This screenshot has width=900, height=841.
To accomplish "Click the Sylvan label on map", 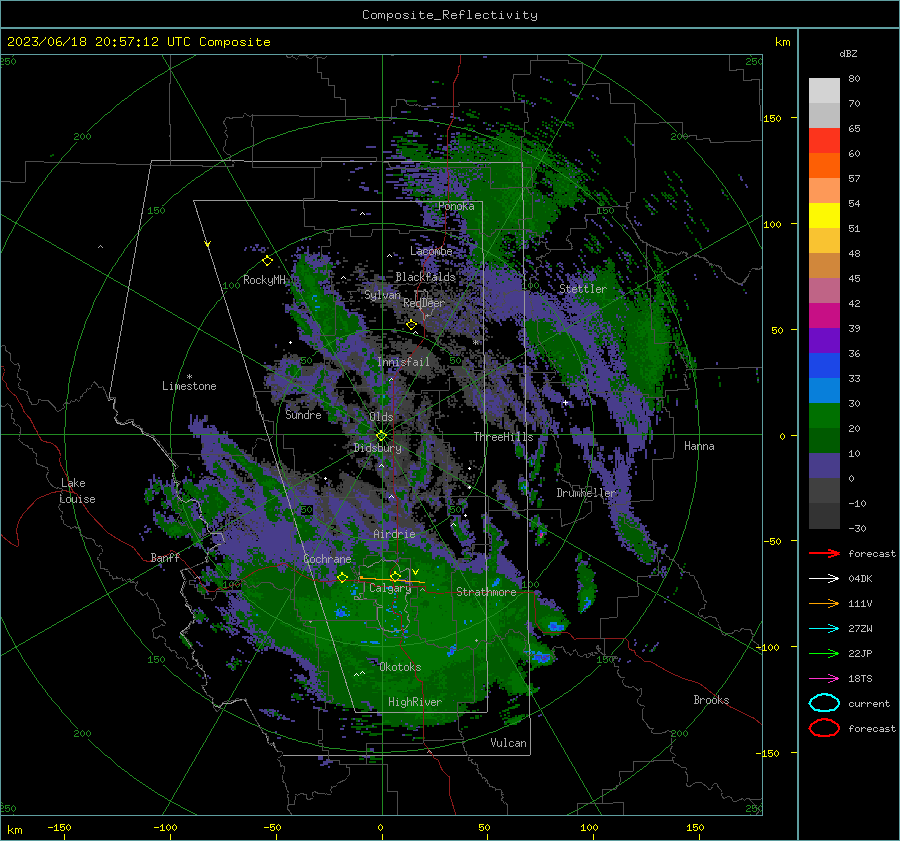I will 382,295.
